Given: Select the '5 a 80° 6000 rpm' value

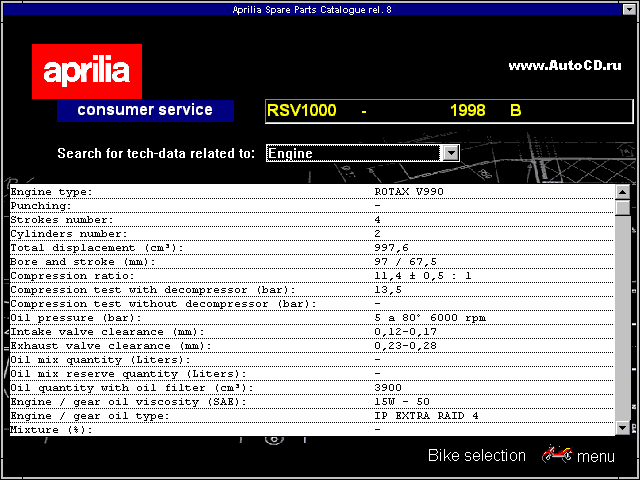Looking at the screenshot, I should pyautogui.click(x=430, y=318).
